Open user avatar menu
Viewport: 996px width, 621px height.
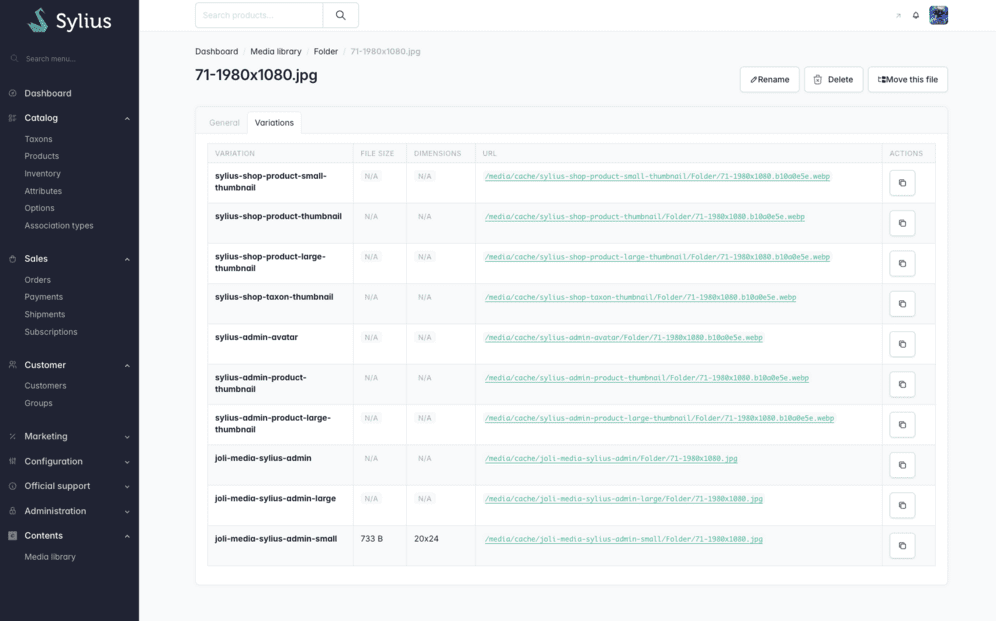pos(938,15)
